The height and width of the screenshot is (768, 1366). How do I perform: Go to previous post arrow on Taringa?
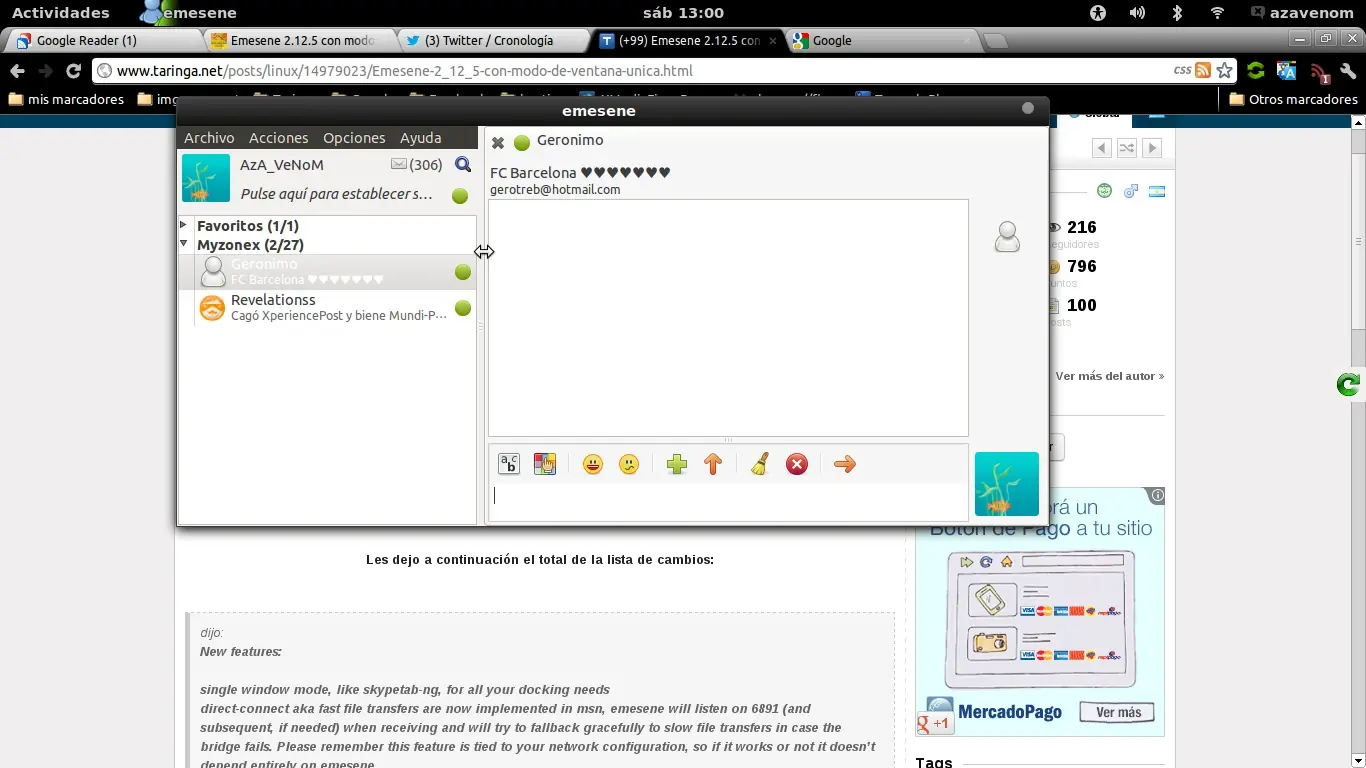(1102, 148)
